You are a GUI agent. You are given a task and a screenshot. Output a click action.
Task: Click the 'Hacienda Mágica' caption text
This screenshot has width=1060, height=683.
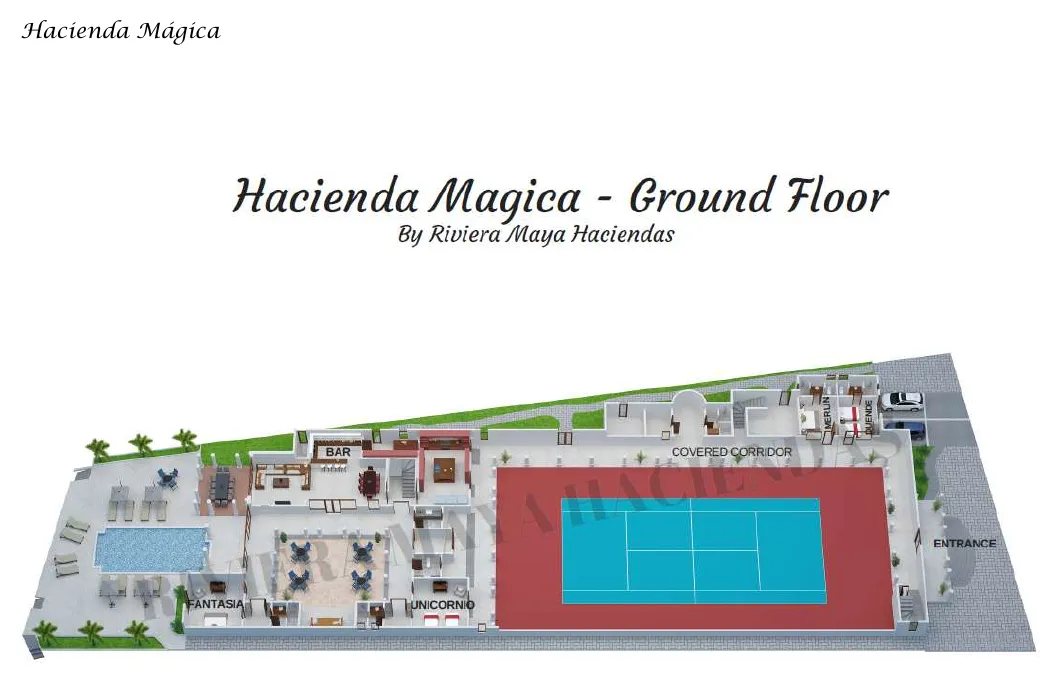(x=121, y=31)
